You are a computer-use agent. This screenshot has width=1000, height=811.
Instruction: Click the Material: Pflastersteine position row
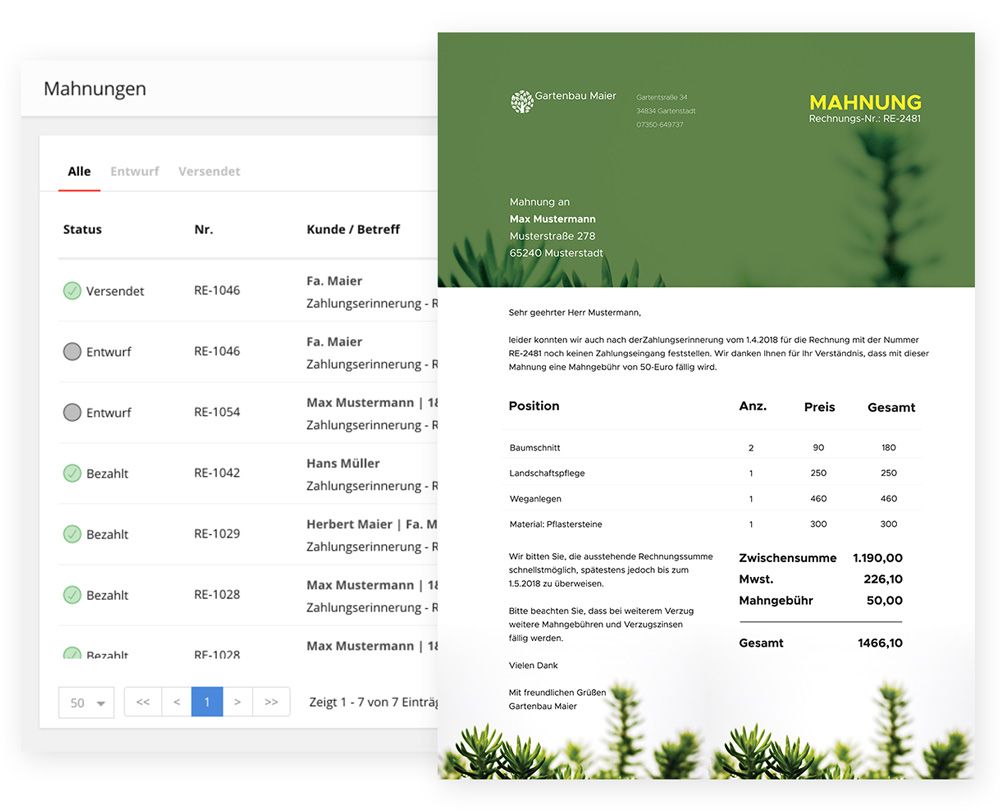click(714, 524)
